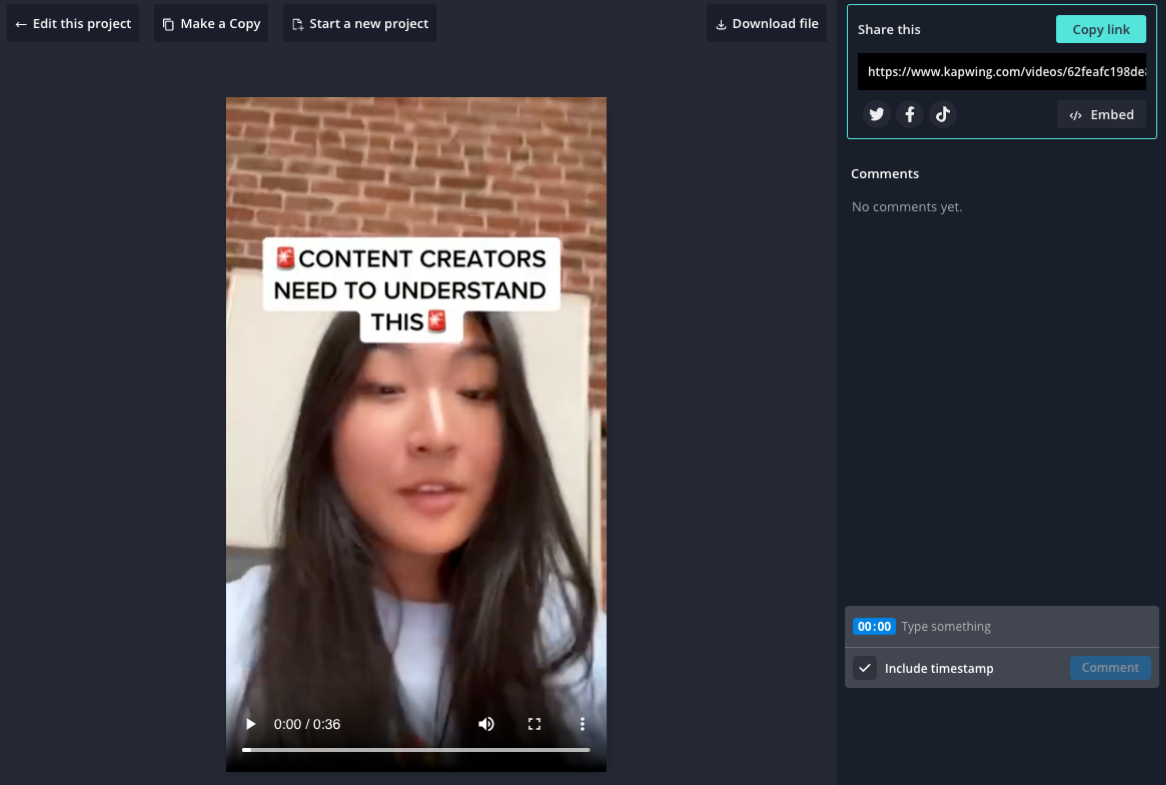Click the 00:00 timestamp badge
1166x785 pixels.
[873, 627]
